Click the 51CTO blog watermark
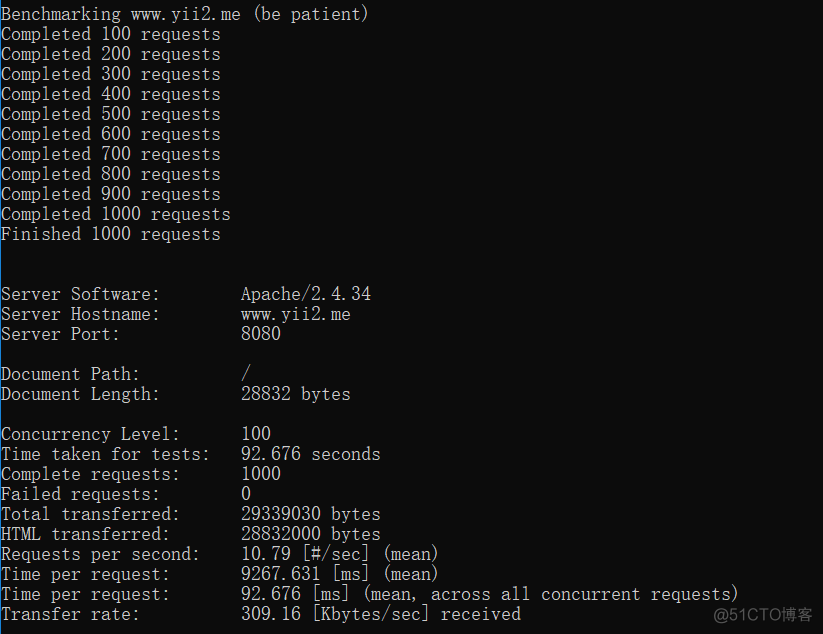The image size is (823, 634). tap(763, 615)
